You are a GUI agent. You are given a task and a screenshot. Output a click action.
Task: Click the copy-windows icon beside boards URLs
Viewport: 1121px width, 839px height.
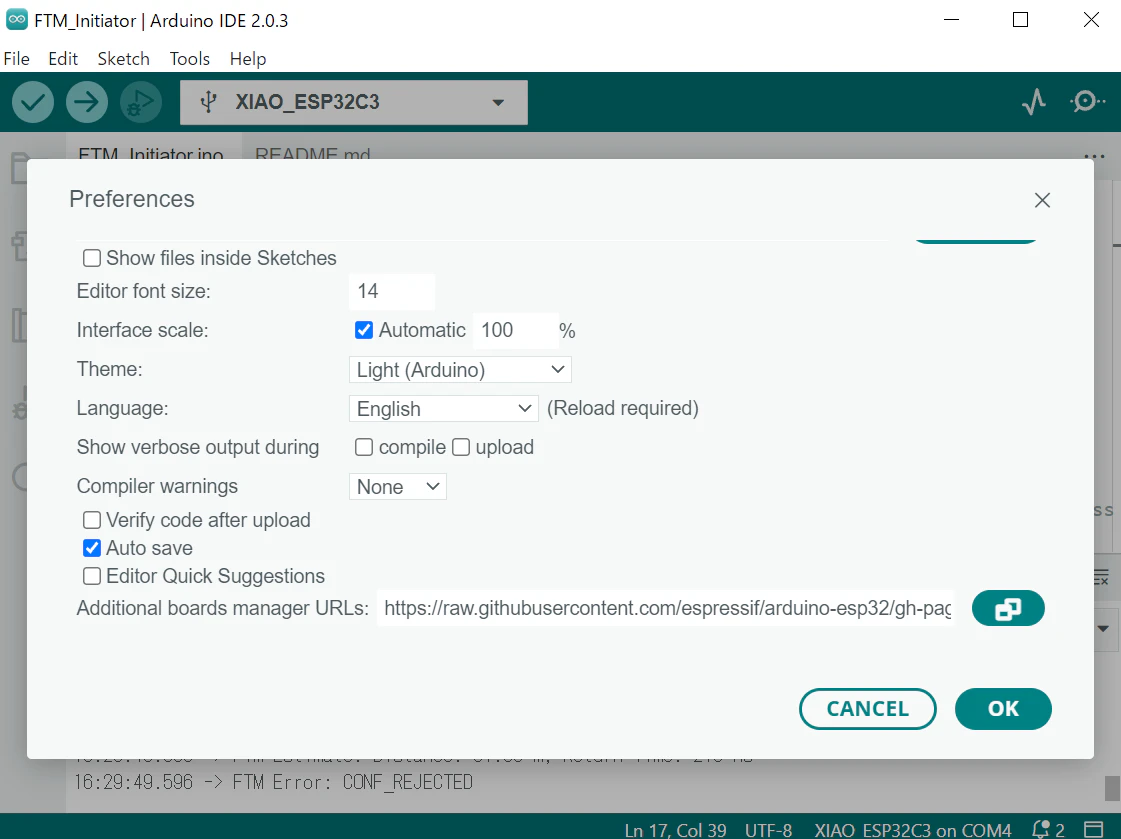click(x=1008, y=608)
